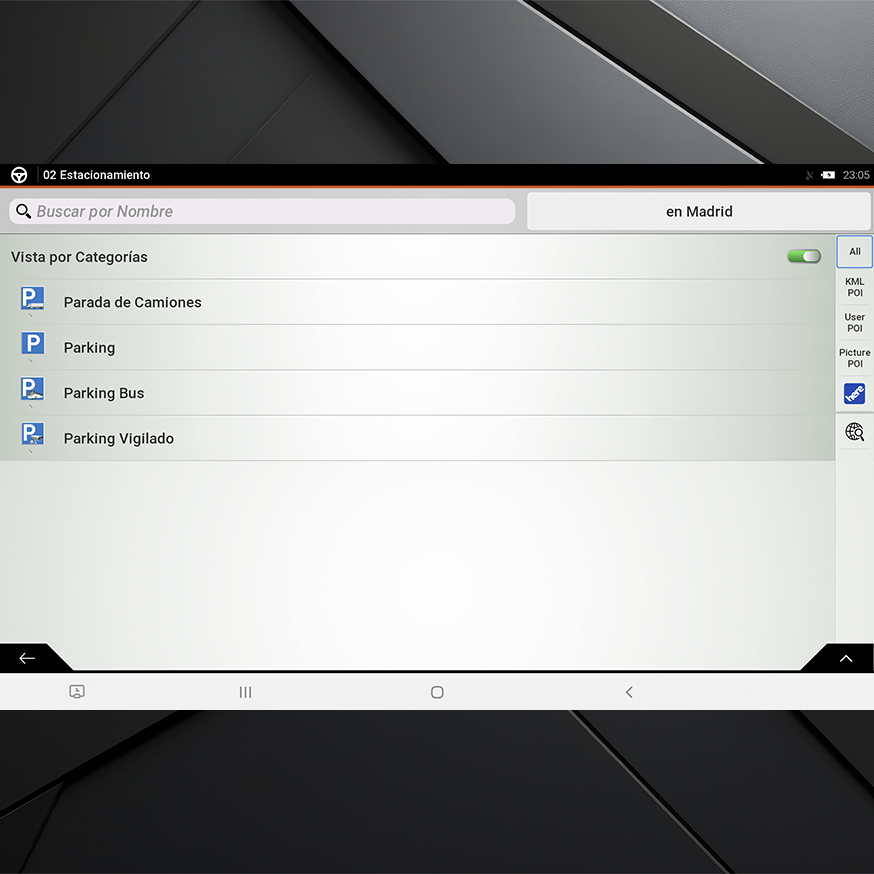Open the online globe search icon

click(854, 432)
